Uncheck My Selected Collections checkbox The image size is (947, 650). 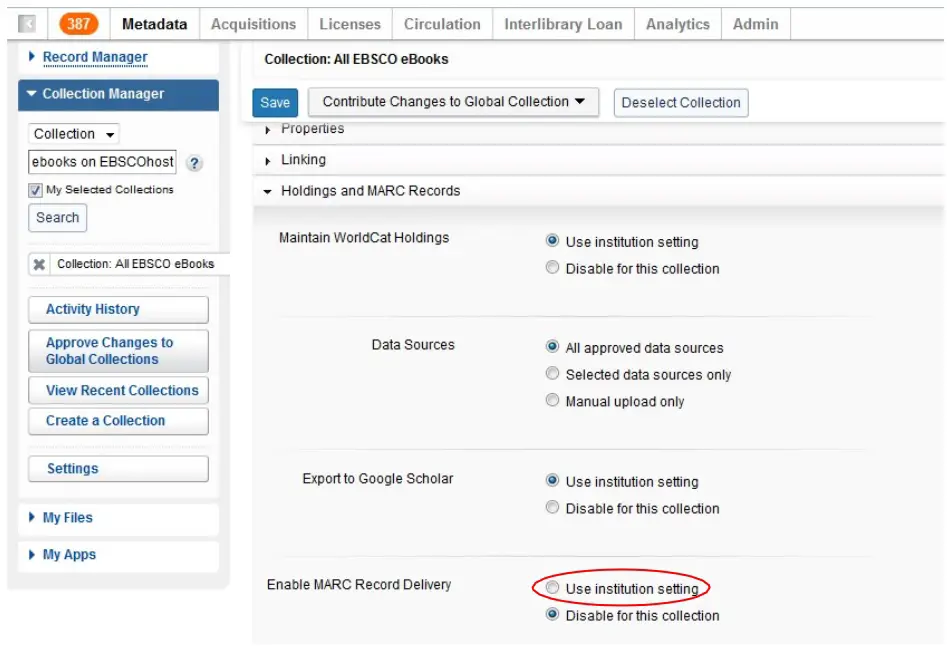pos(35,190)
